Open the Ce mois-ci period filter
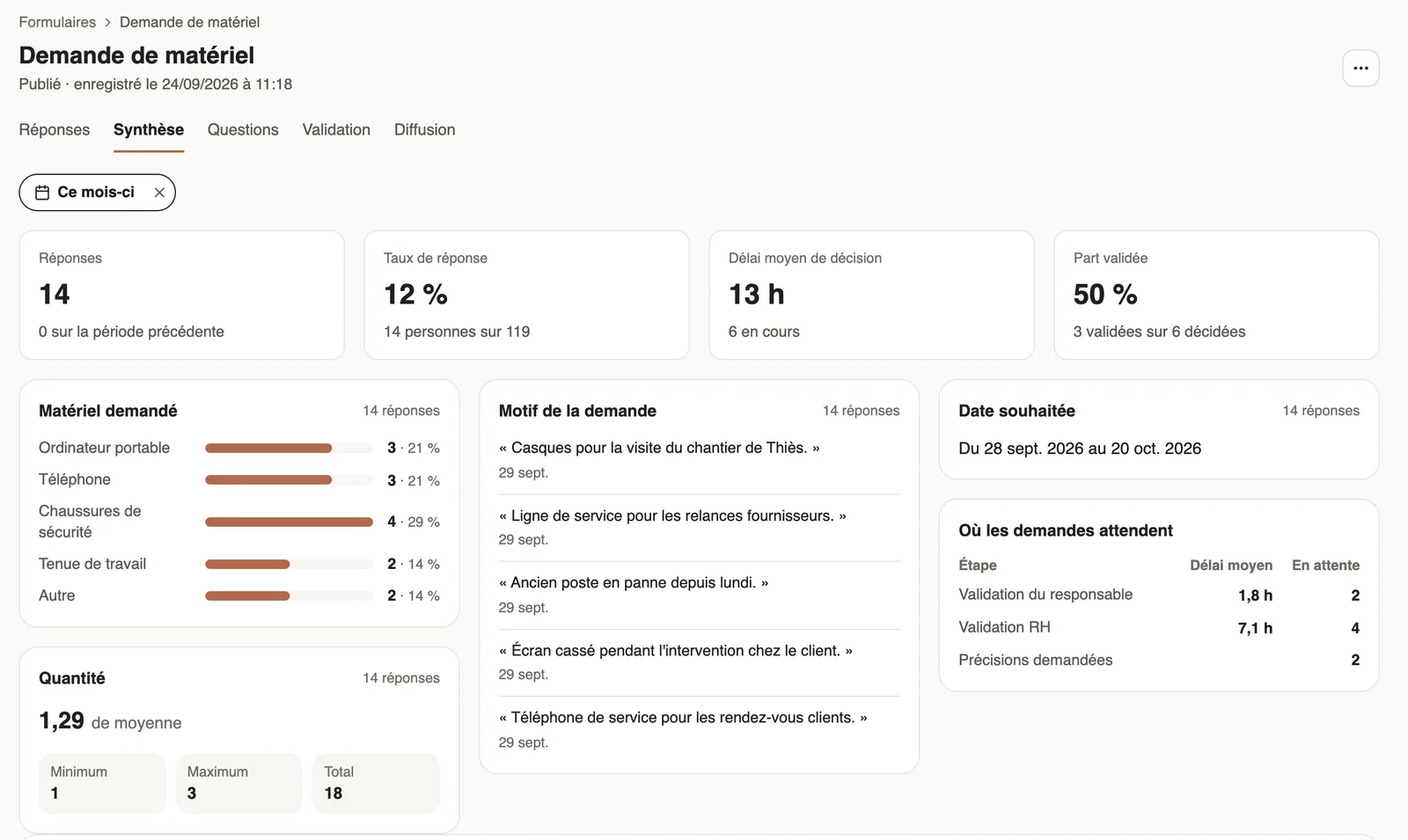Screen dimensions: 1408x840 point(97,193)
